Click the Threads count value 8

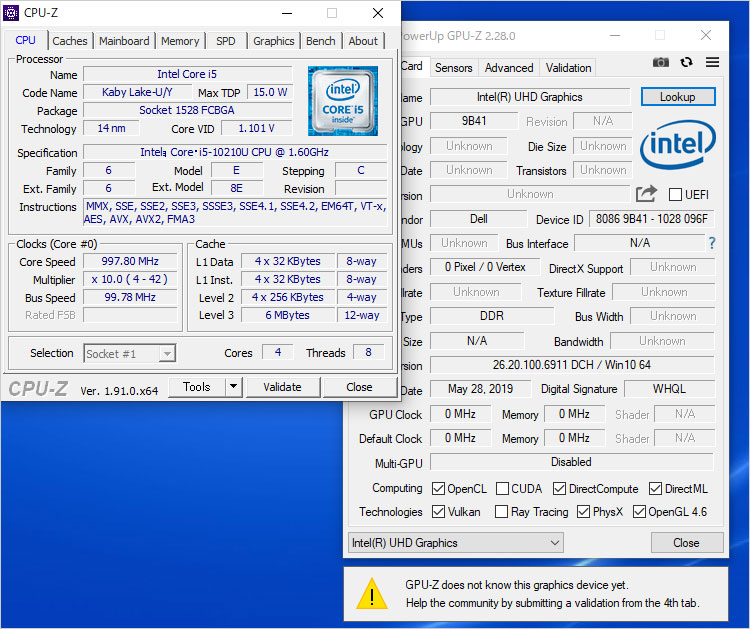pyautogui.click(x=368, y=353)
